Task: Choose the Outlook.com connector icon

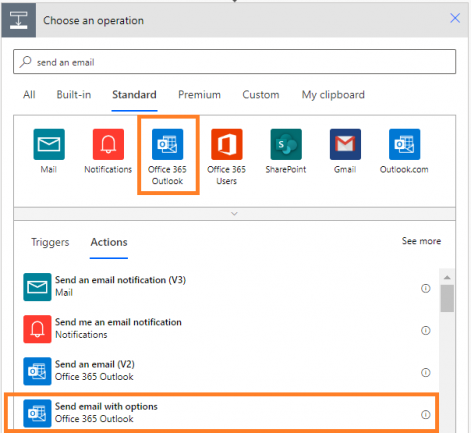Action: click(404, 144)
